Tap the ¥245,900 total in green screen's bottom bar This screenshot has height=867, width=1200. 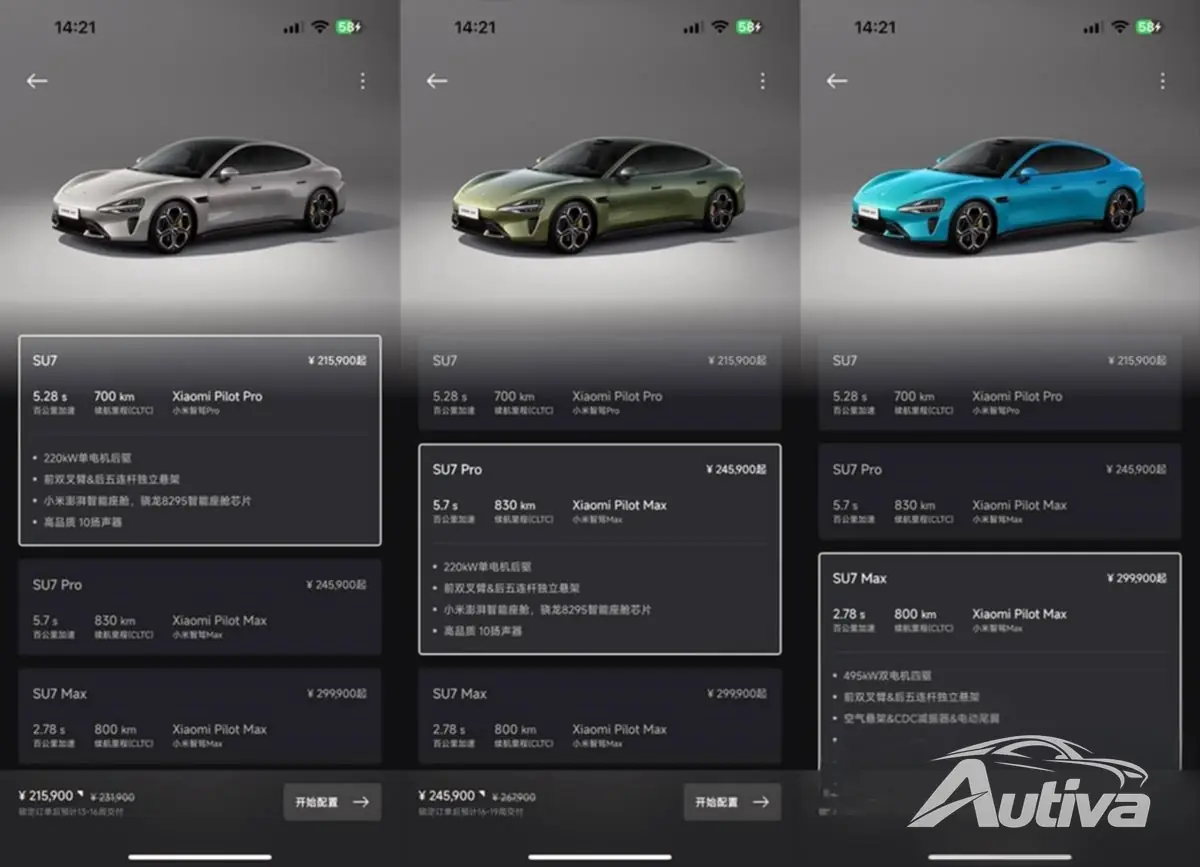(x=446, y=796)
